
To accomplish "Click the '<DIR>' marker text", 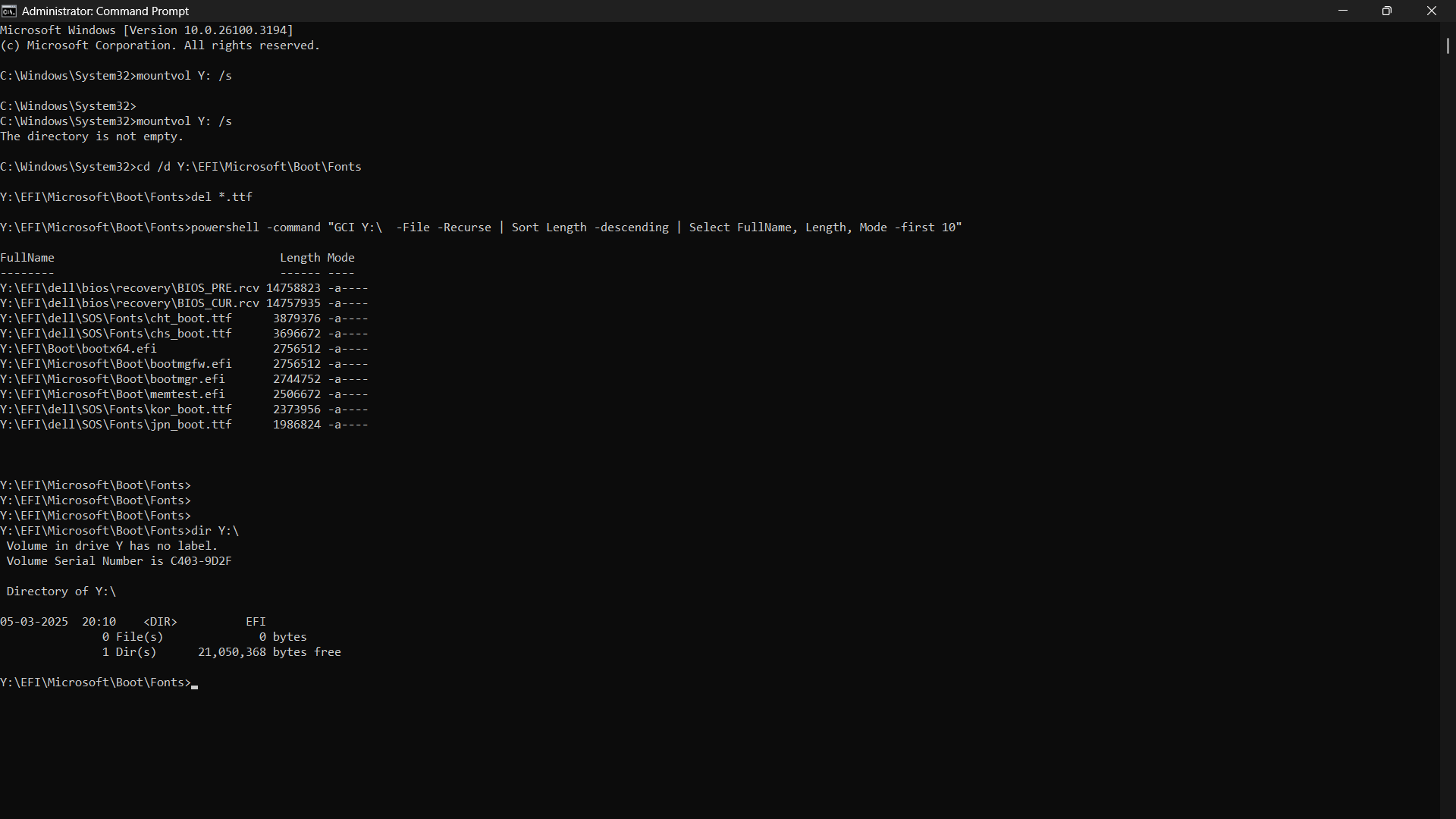I will coord(160,622).
